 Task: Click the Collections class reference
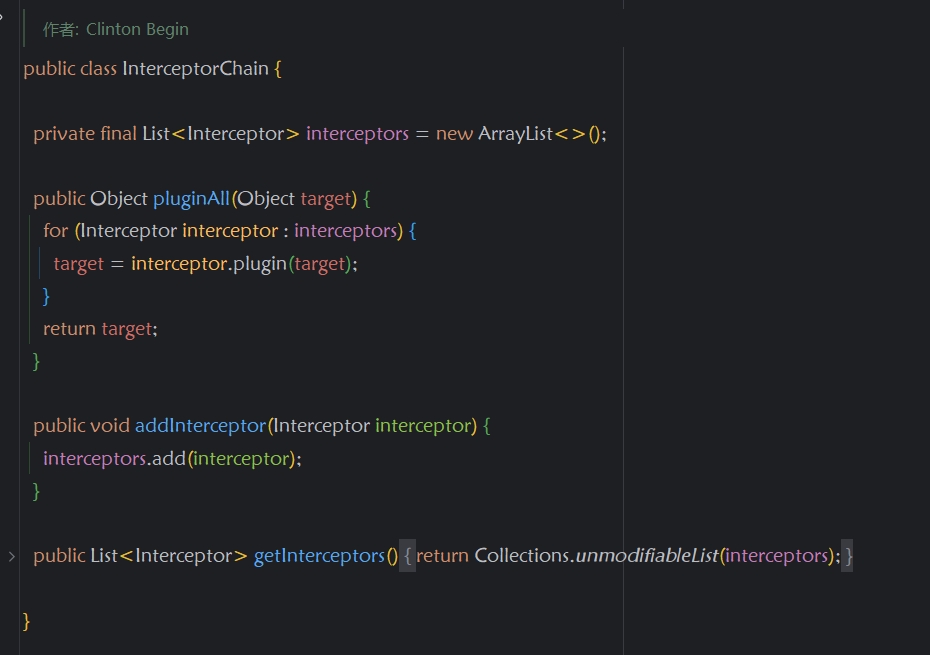coord(523,556)
